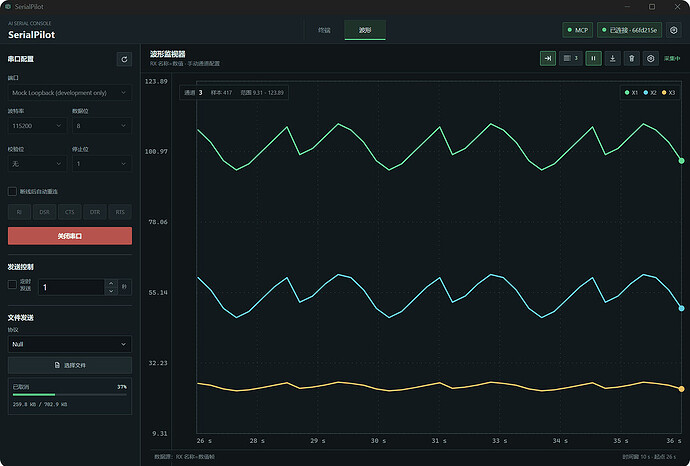Click the MCP status indicator
Screen dimensions: 690x466
pos(577,30)
